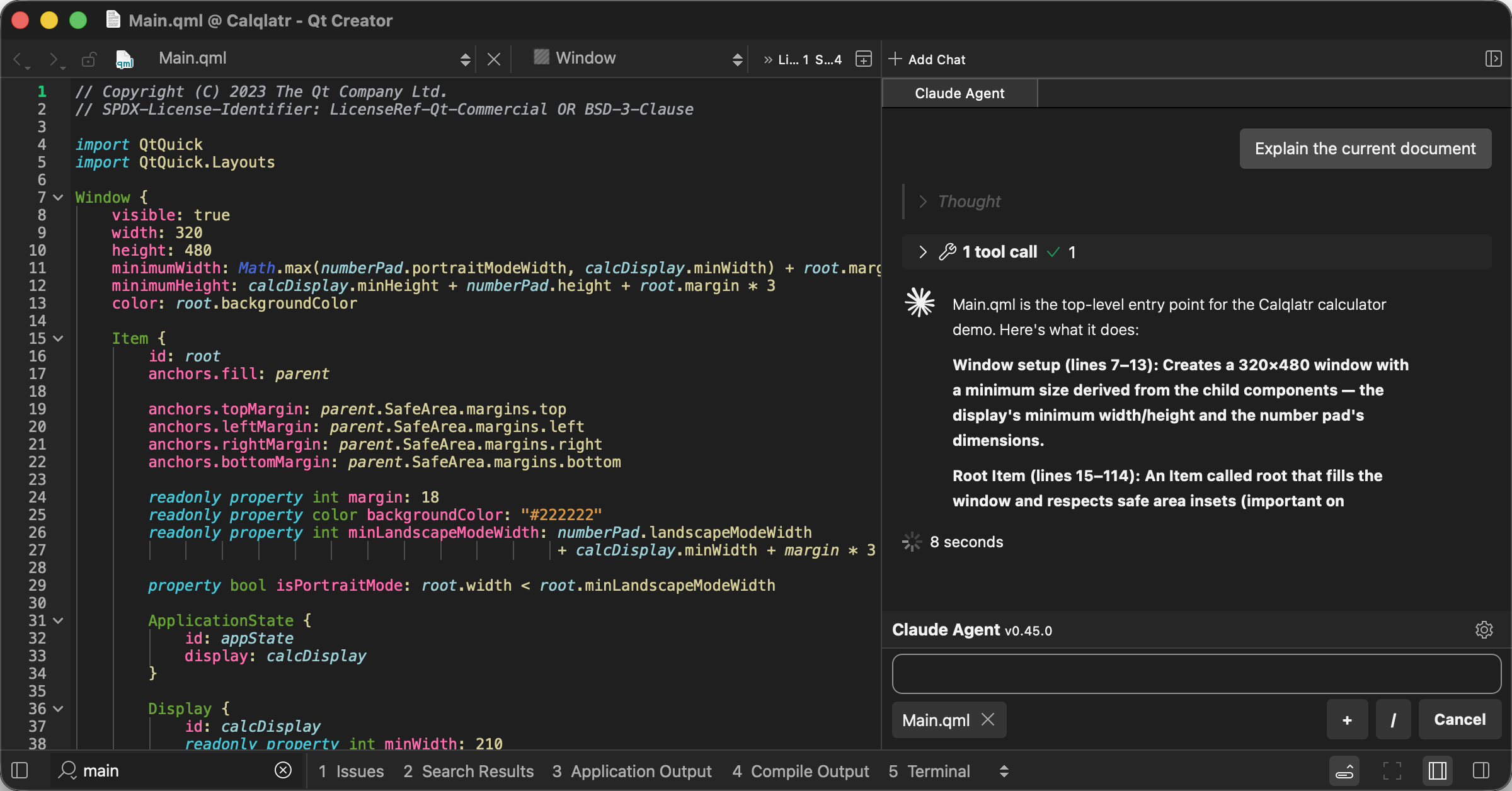Expand the 1 tool call details
This screenshot has width=1512, height=791.
click(x=923, y=252)
